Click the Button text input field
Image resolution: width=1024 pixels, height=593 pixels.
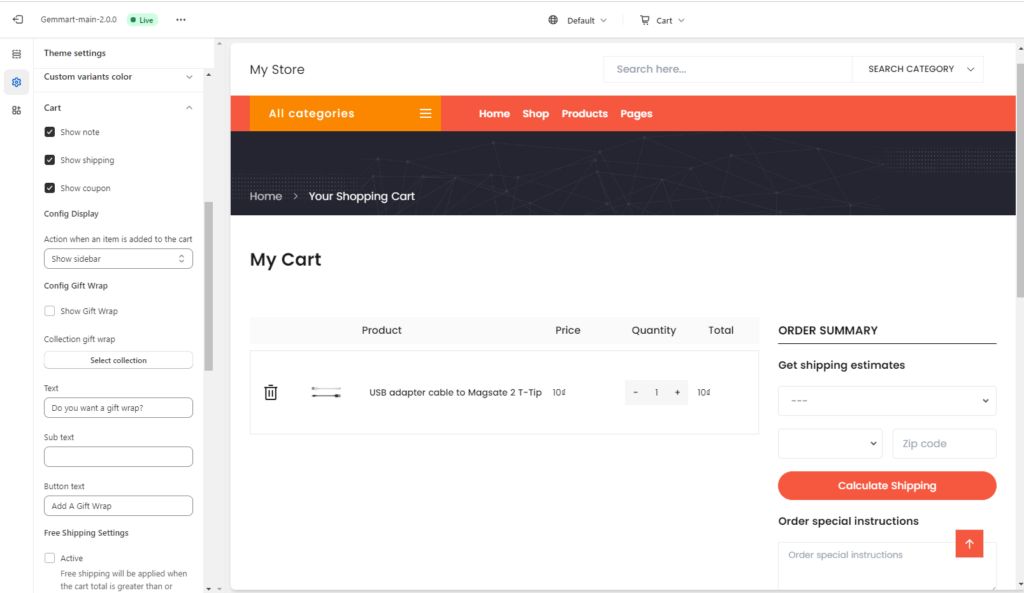pos(118,505)
